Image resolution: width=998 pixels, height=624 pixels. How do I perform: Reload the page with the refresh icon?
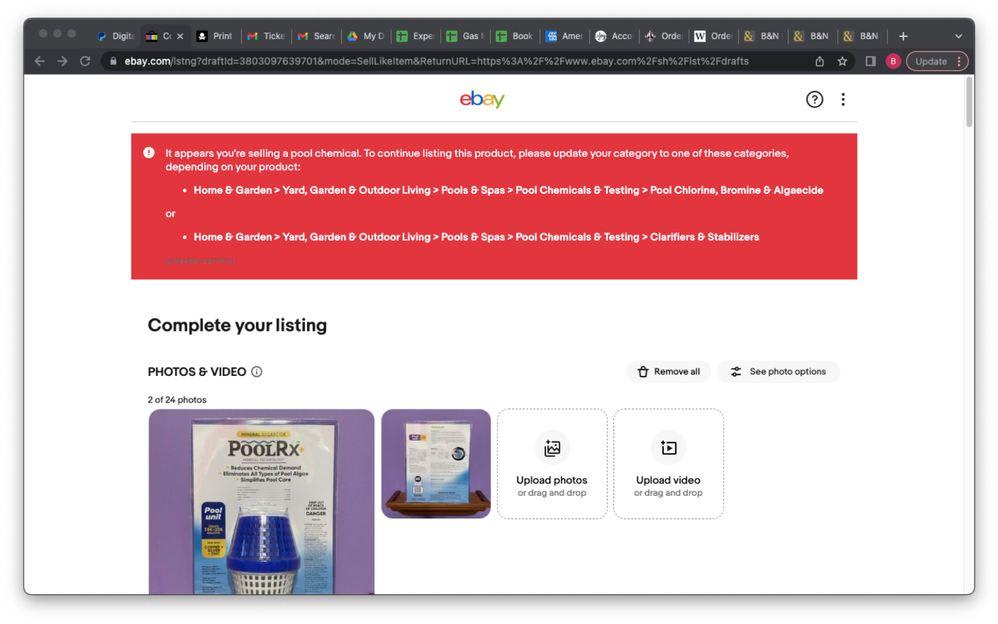85,61
